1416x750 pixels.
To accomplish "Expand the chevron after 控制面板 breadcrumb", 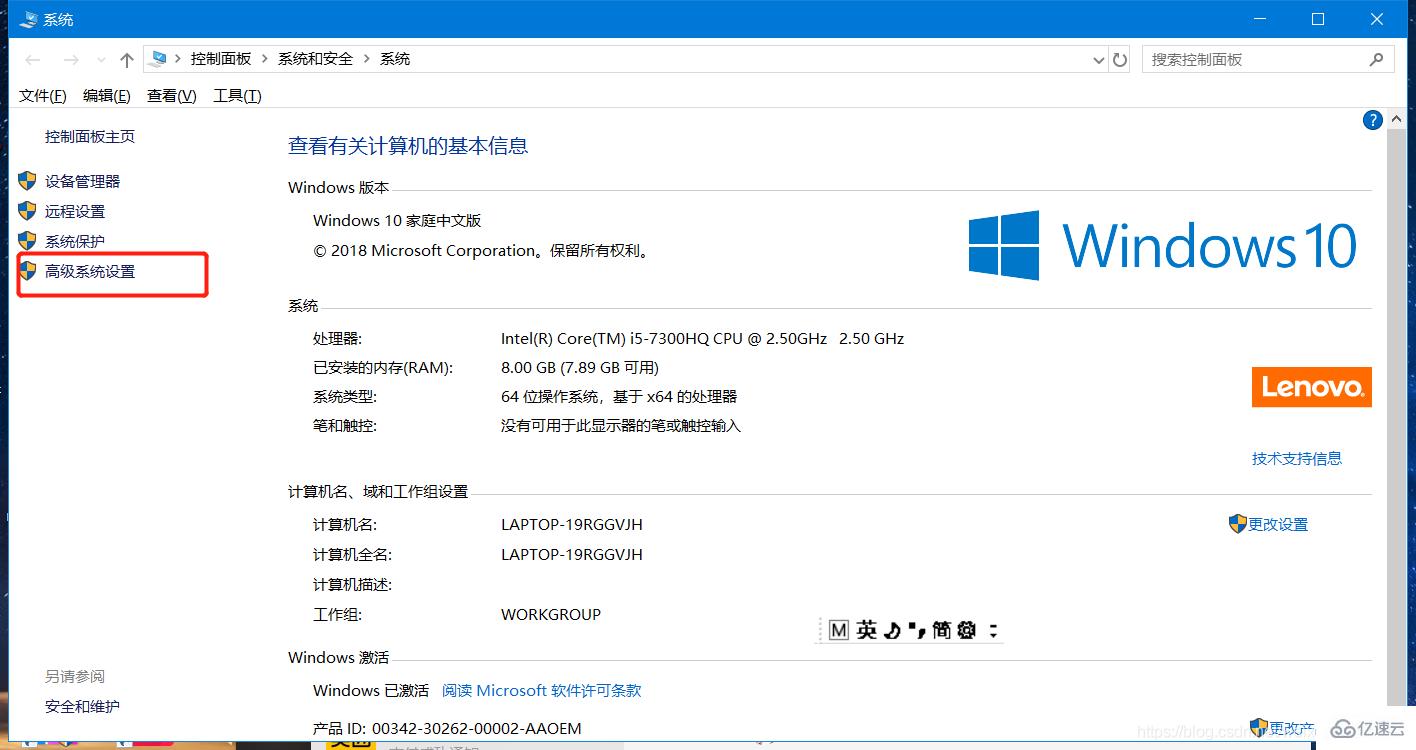I will [x=265, y=59].
